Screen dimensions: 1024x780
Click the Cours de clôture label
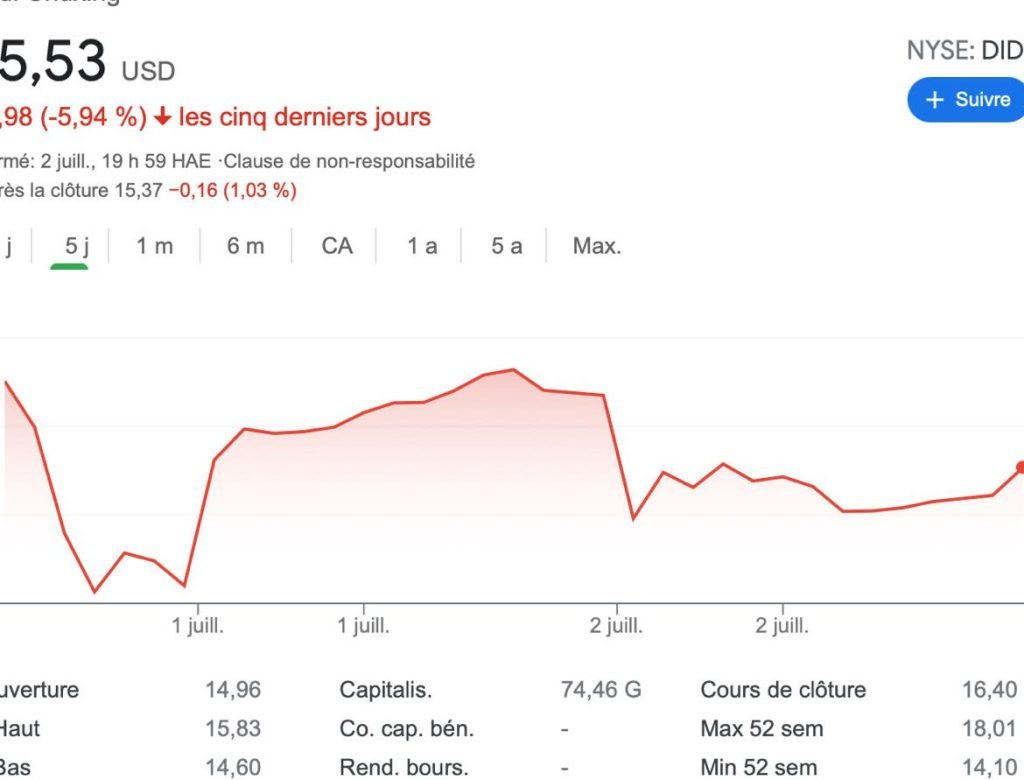tap(783, 690)
